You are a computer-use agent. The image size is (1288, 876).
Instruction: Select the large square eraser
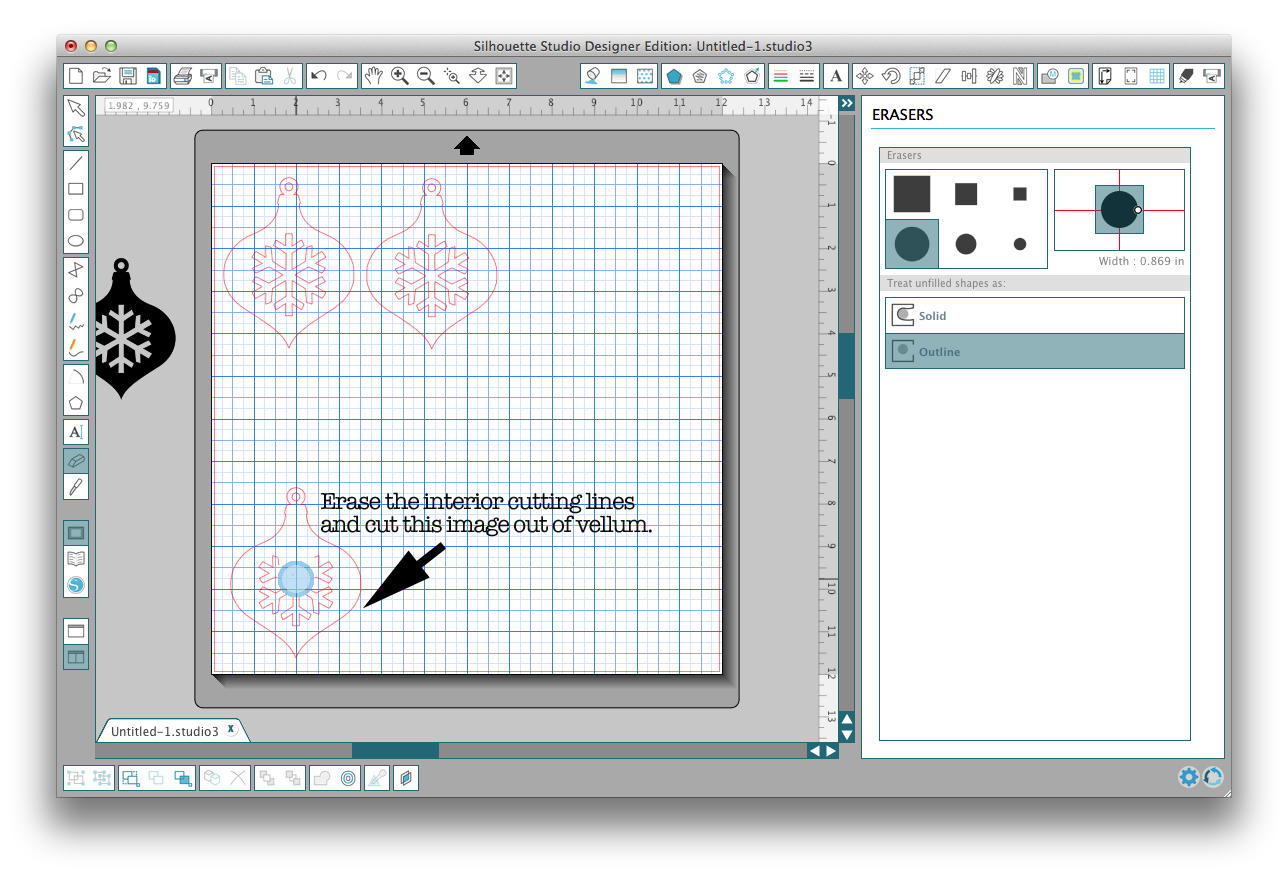(912, 194)
